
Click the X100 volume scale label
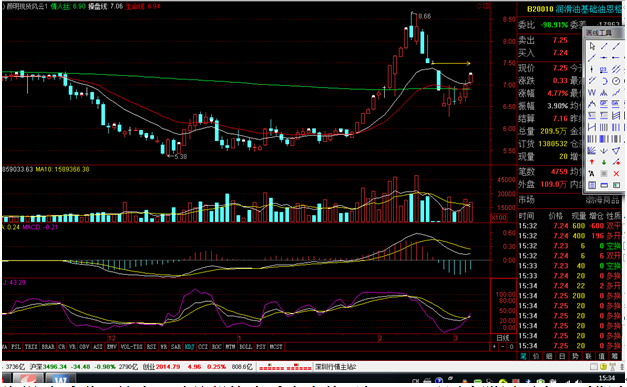[499, 217]
